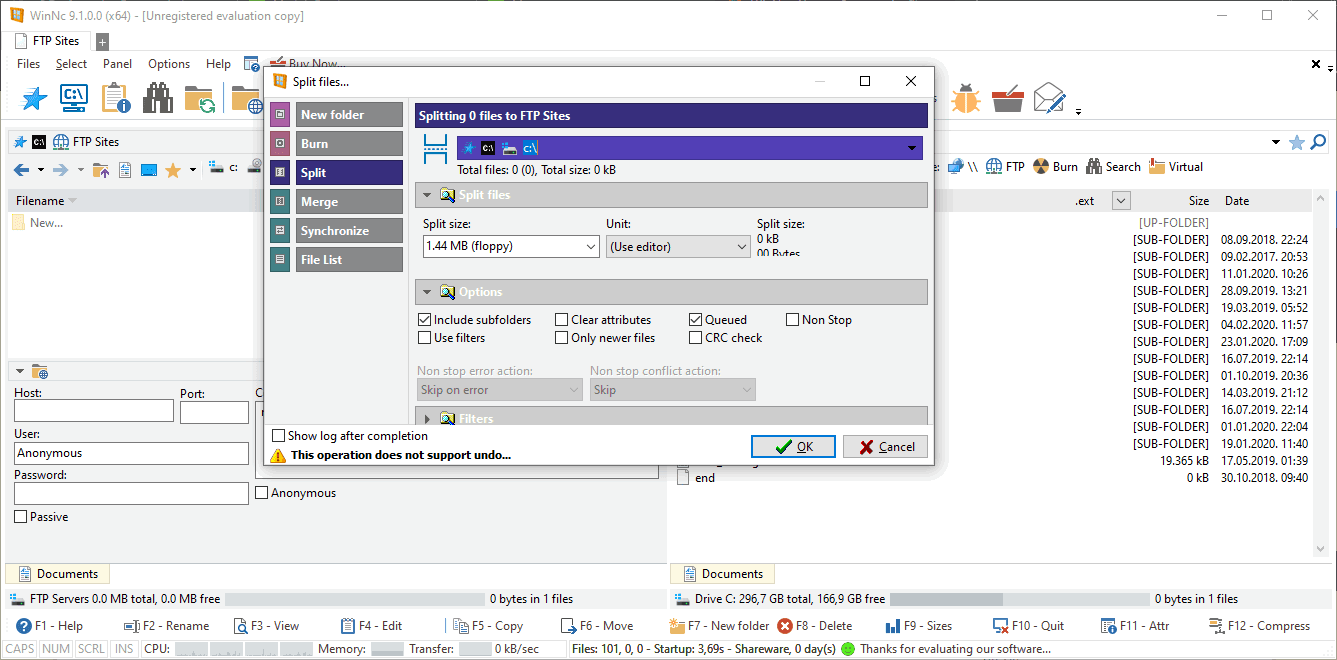Collapse the FTP connection panel arrow
This screenshot has height=660, width=1337.
pyautogui.click(x=20, y=371)
